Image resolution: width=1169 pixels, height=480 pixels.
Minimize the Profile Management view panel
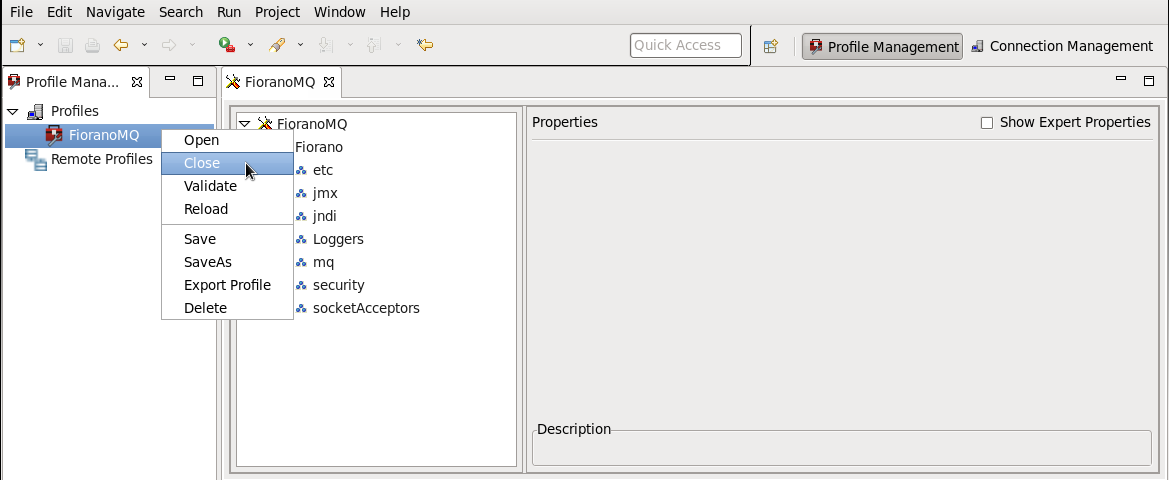[171, 81]
